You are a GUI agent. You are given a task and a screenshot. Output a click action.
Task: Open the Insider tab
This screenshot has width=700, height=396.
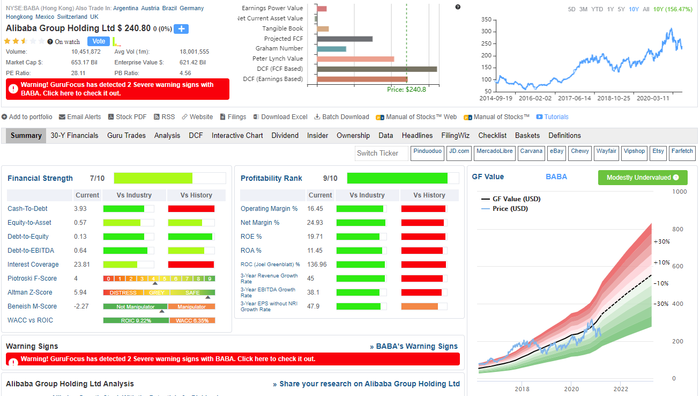pyautogui.click(x=317, y=136)
